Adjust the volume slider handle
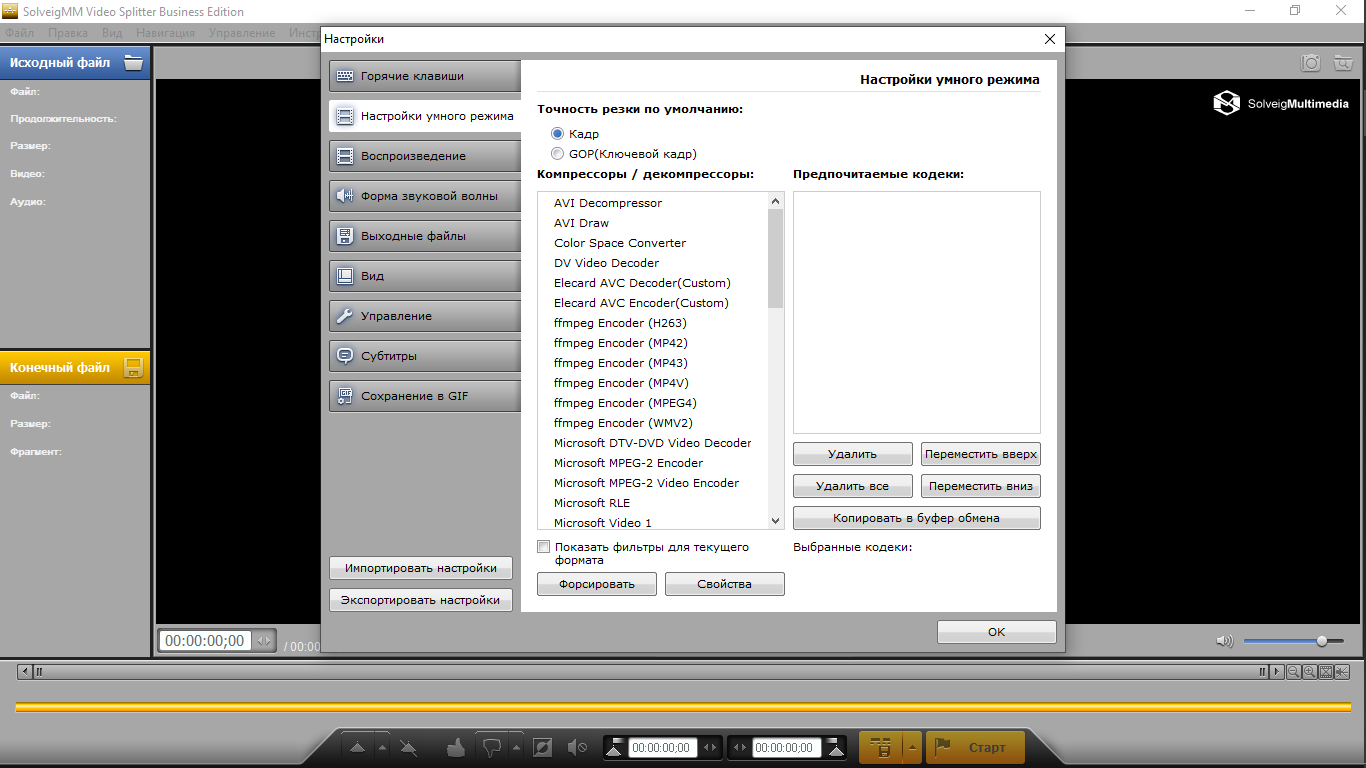 point(1322,641)
